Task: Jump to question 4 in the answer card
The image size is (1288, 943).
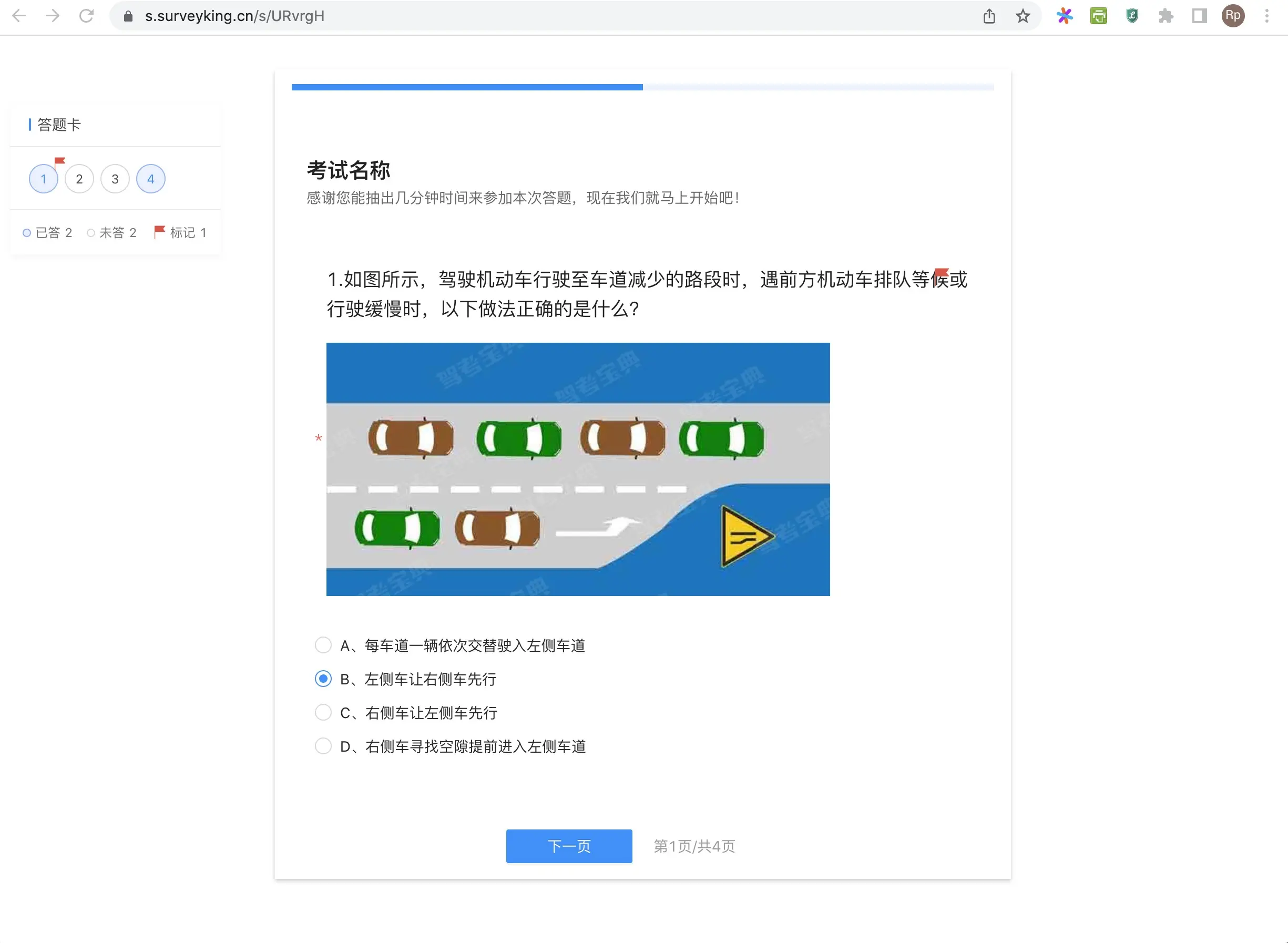Action: (150, 179)
